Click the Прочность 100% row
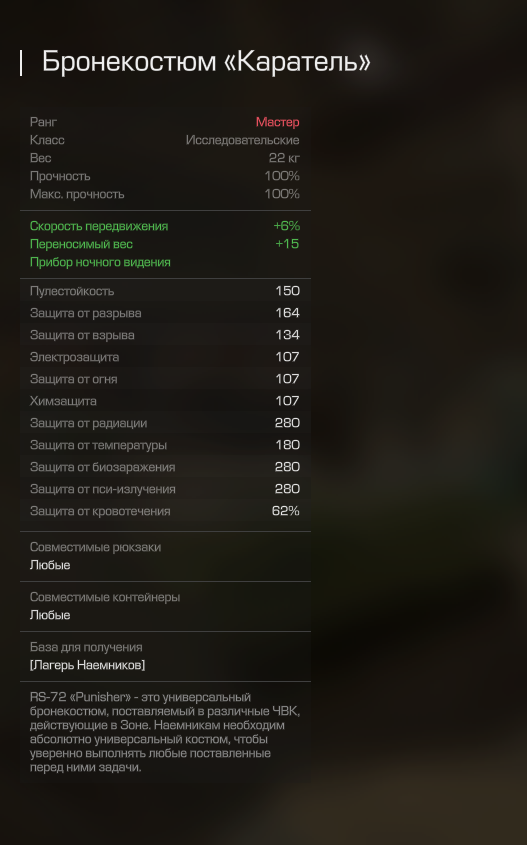 [165, 176]
